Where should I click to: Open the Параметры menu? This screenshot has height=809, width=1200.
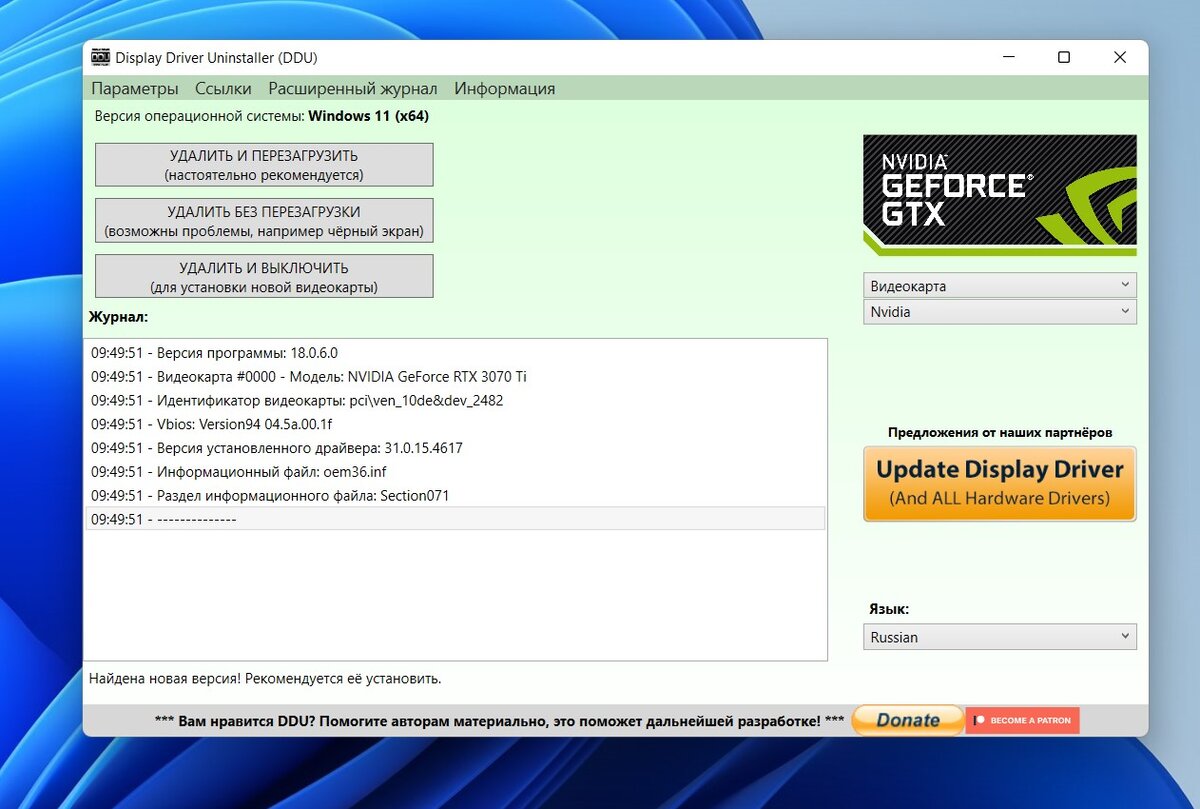point(135,88)
